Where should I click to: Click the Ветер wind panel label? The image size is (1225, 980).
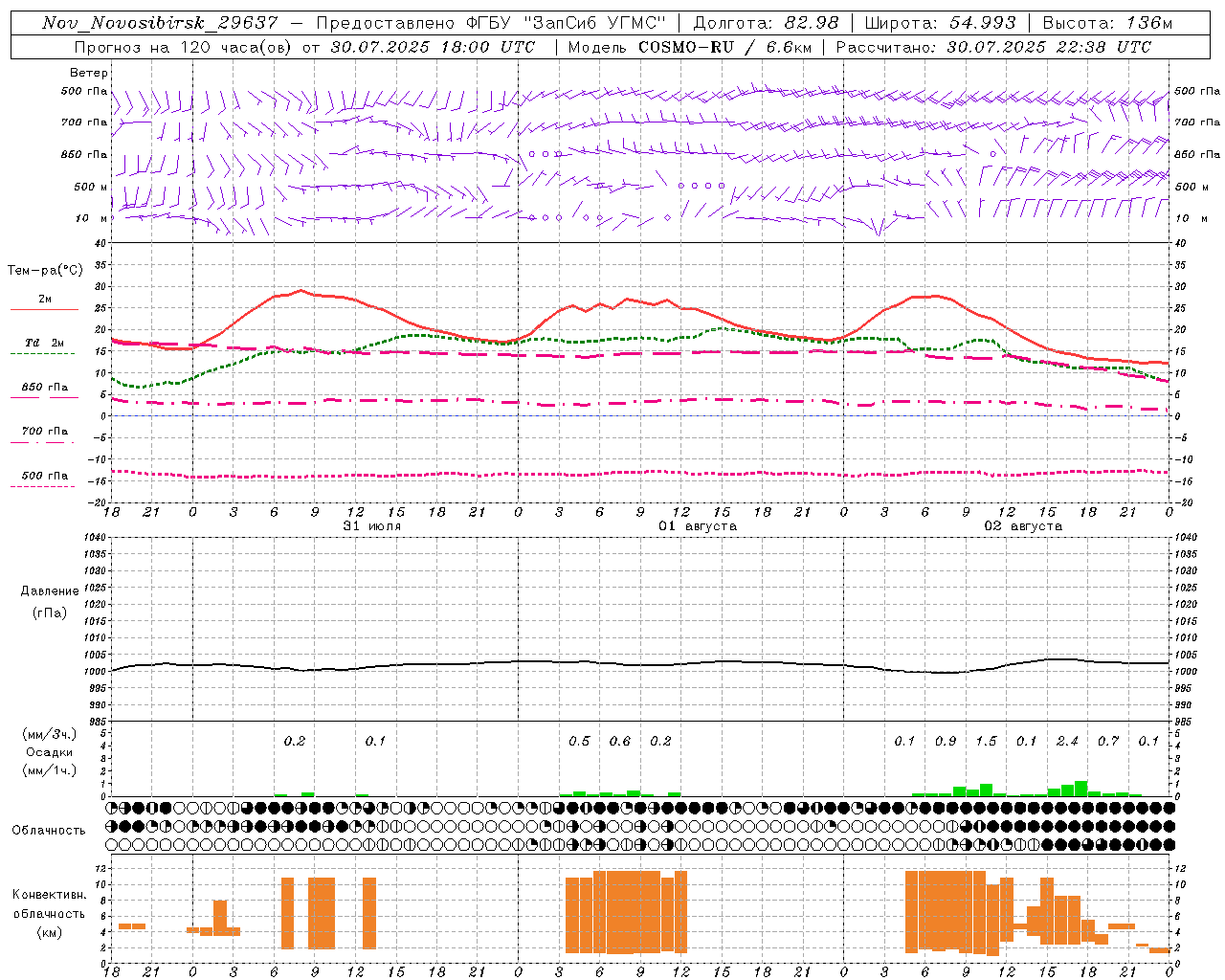89,73
